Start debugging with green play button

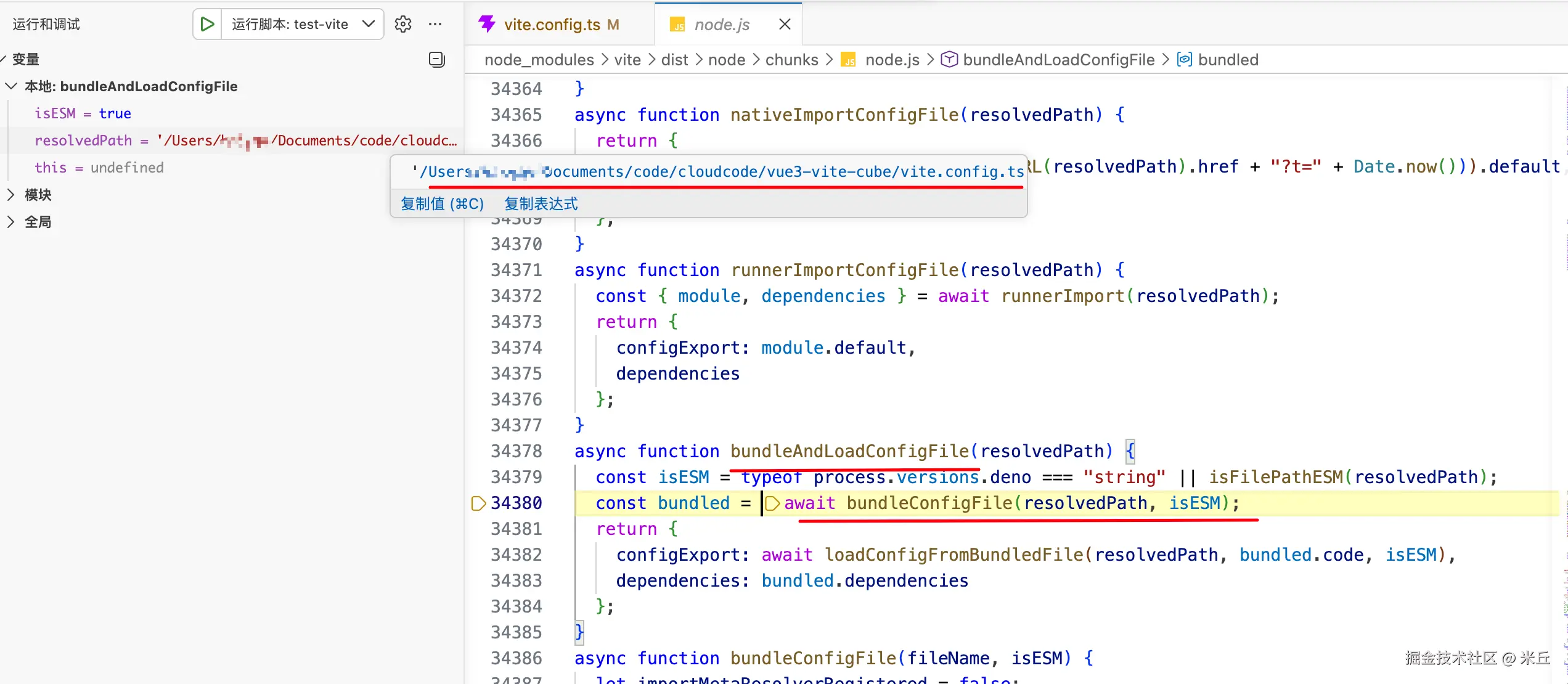pos(207,24)
